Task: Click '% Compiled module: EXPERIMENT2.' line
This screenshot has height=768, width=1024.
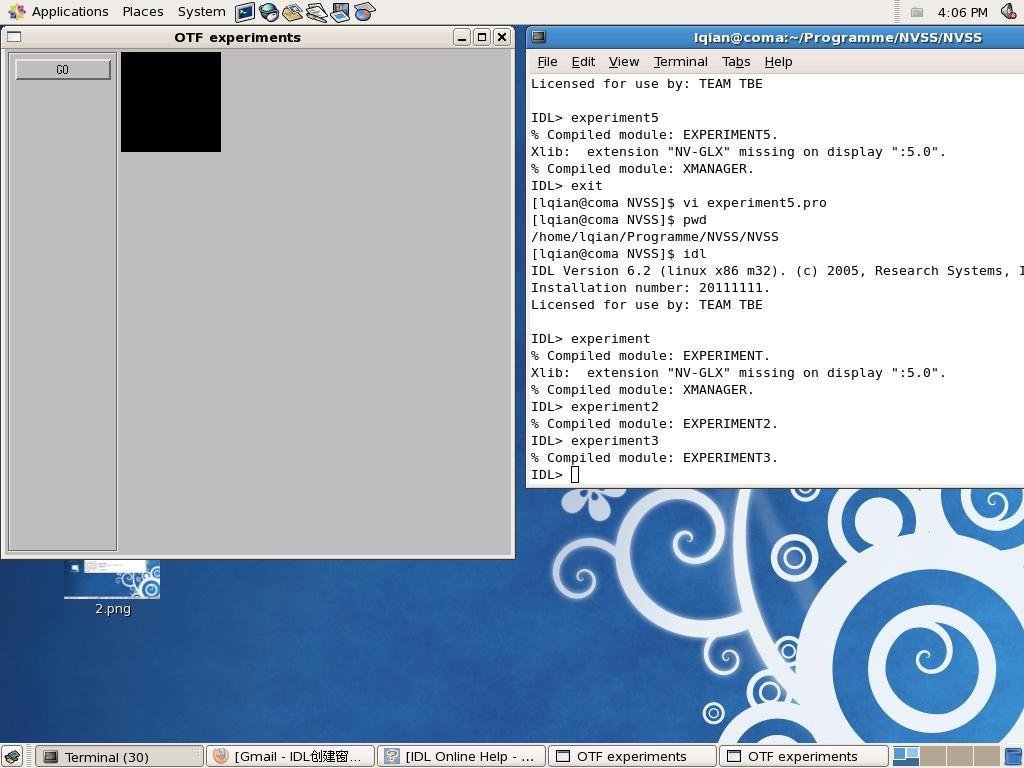Action: coord(654,424)
